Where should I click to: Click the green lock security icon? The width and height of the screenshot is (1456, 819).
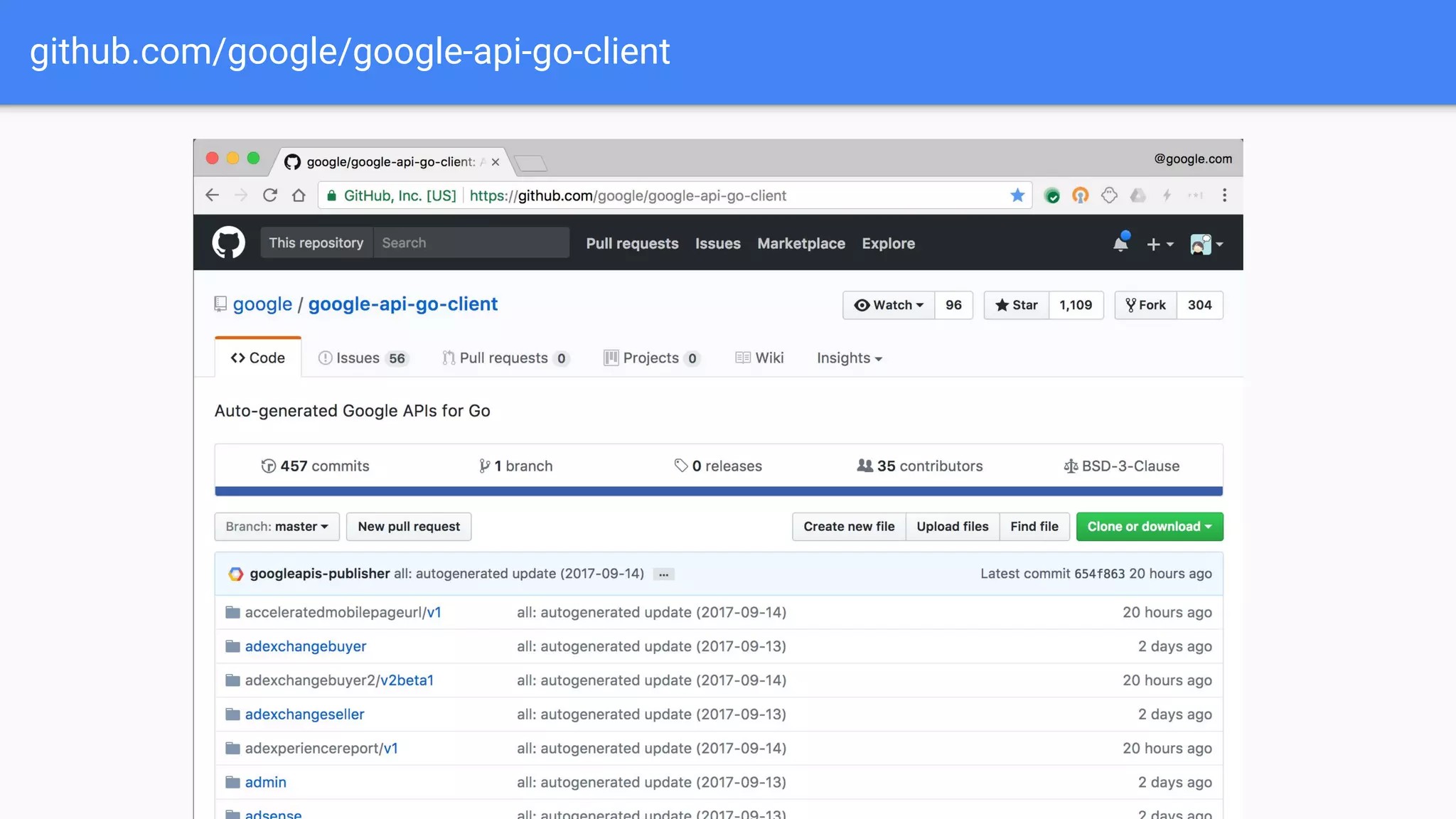tap(331, 196)
